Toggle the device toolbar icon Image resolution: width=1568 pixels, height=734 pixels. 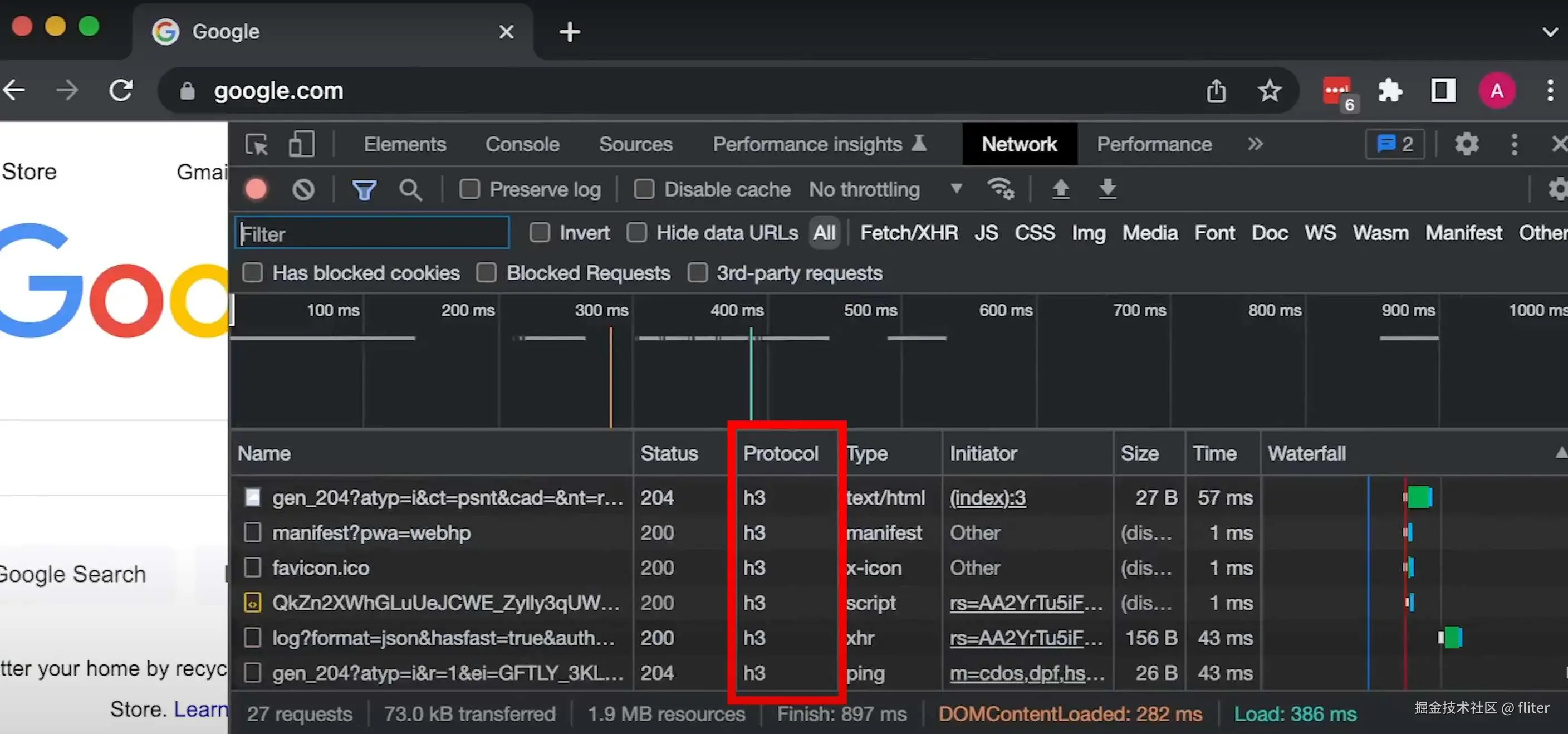coord(301,145)
